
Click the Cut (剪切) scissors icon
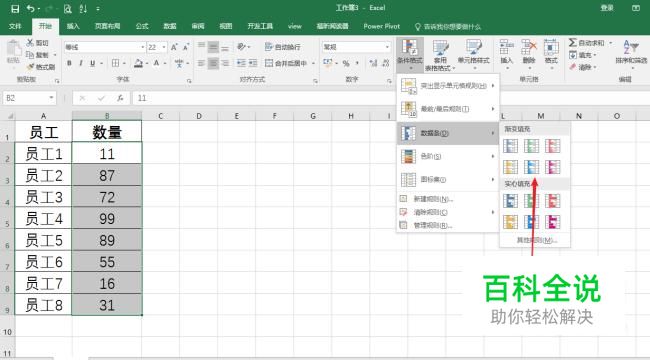[x=30, y=42]
